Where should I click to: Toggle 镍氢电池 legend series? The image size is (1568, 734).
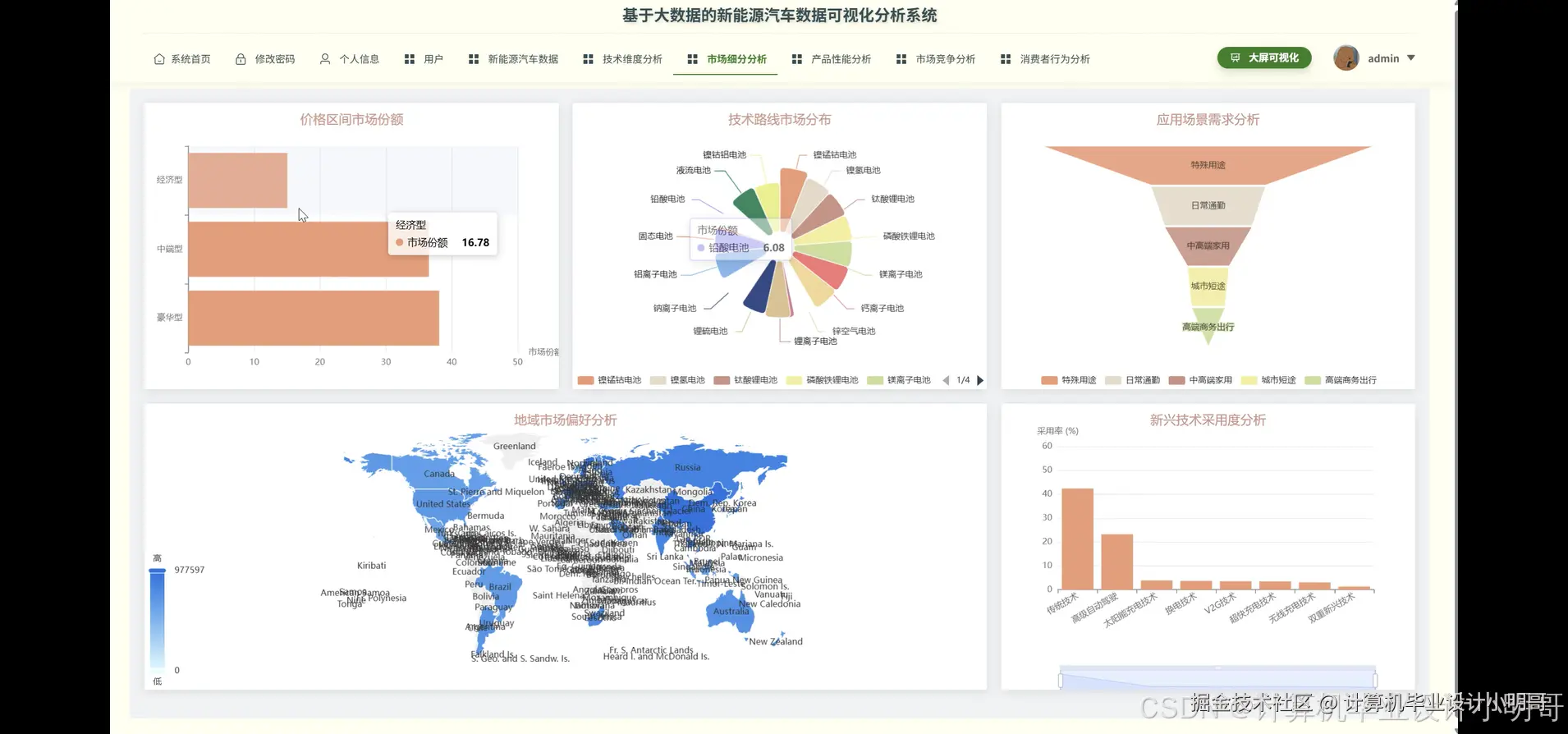[678, 380]
